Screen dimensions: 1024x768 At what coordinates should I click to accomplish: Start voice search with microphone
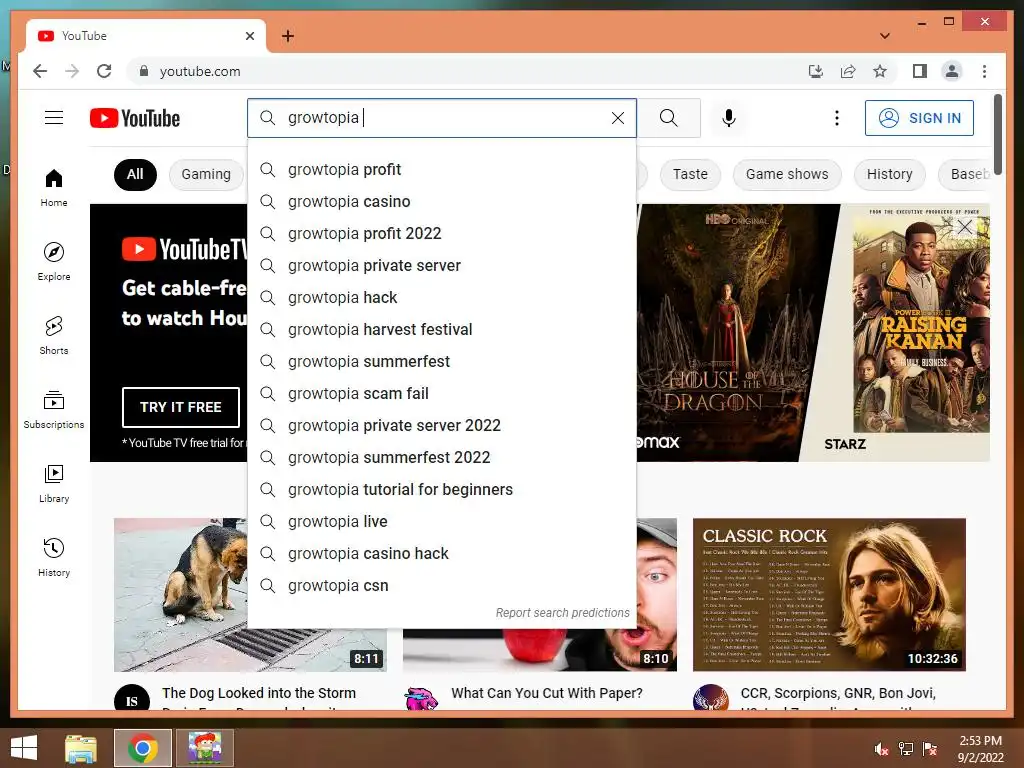click(729, 118)
